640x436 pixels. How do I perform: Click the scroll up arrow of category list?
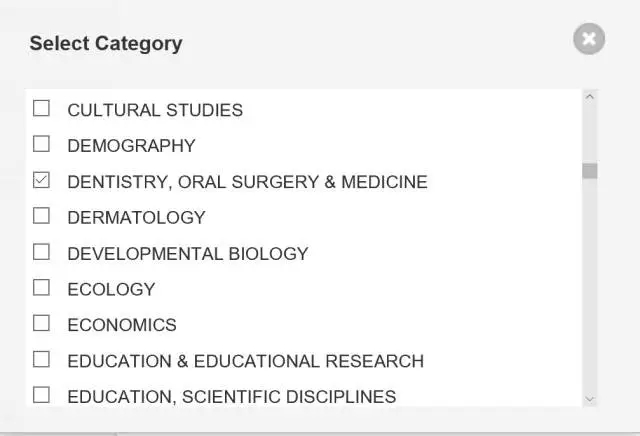click(589, 97)
